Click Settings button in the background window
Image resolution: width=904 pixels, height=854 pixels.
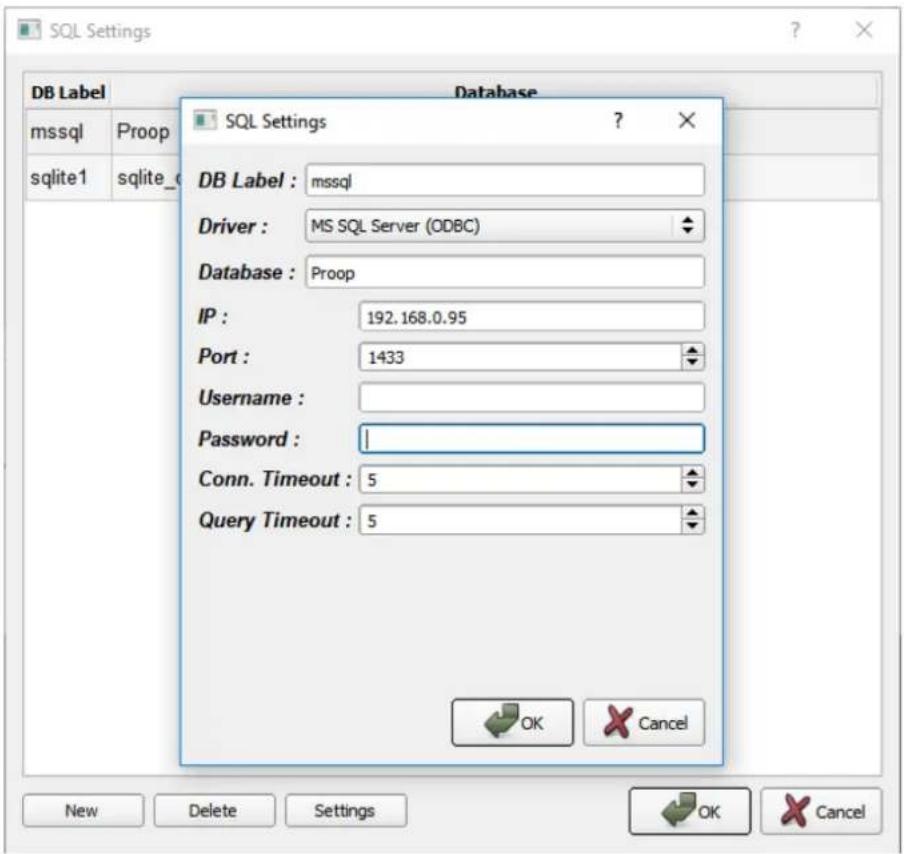coord(346,811)
